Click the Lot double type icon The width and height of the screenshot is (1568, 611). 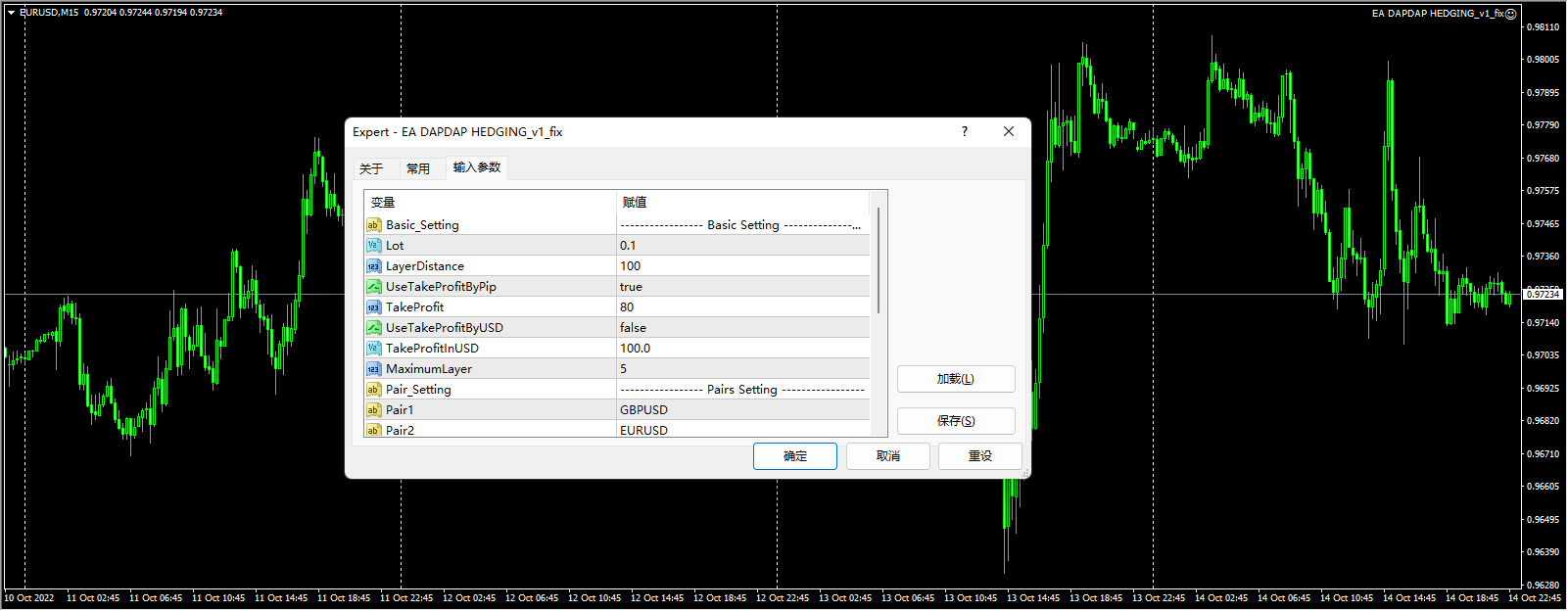(x=373, y=246)
